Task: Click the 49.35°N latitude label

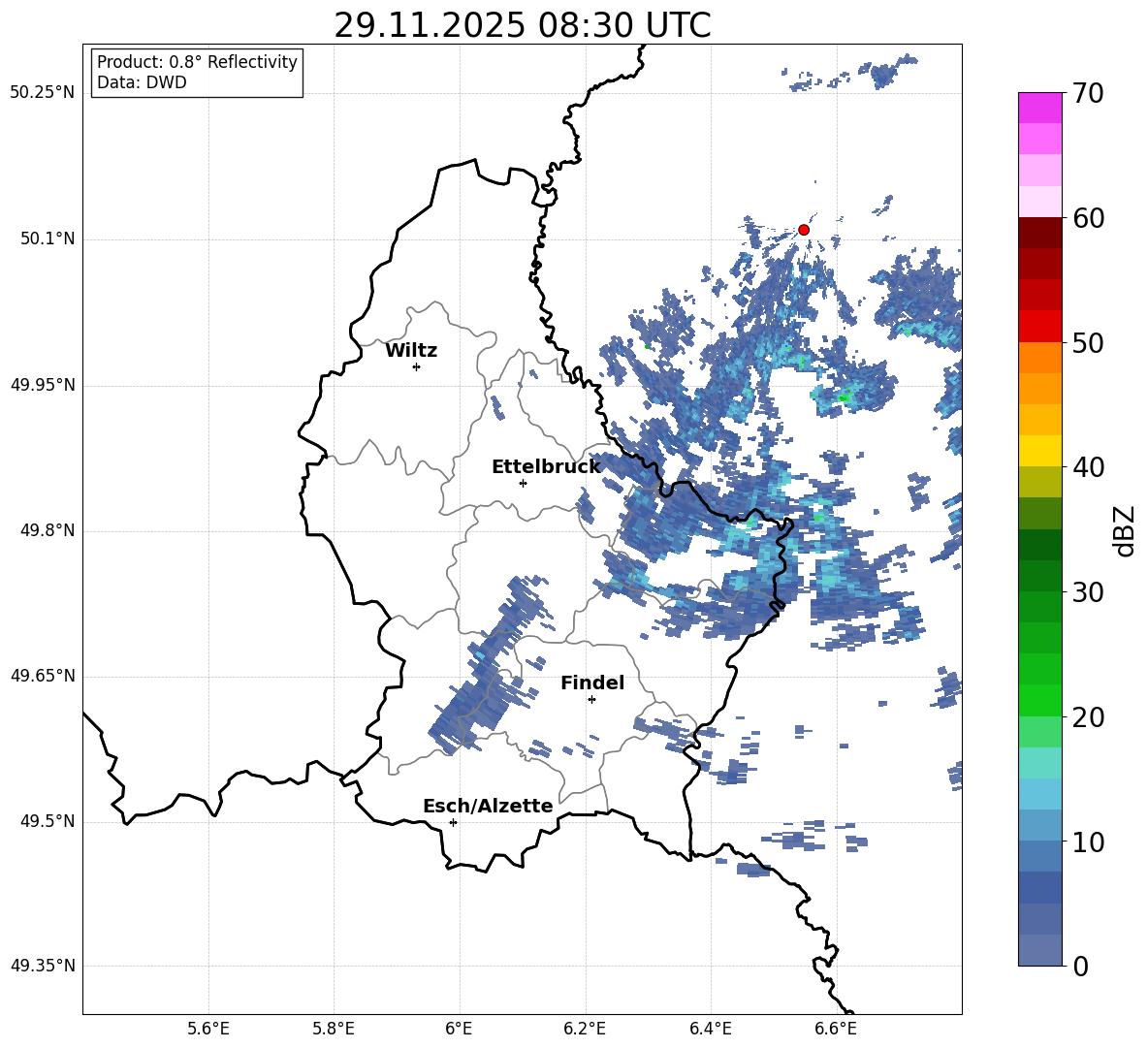Action: (x=43, y=966)
